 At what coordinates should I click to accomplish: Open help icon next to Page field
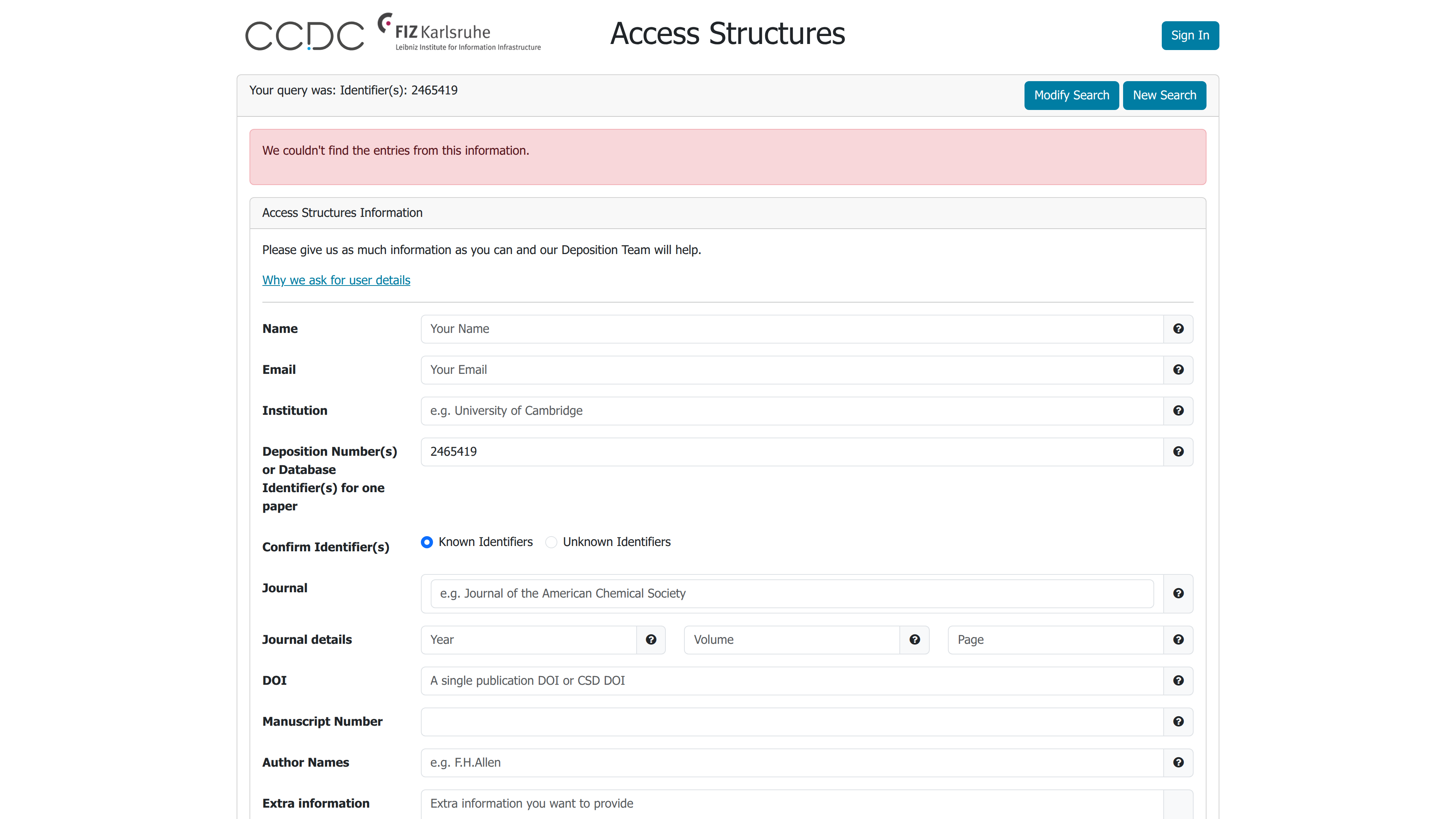click(x=1178, y=640)
